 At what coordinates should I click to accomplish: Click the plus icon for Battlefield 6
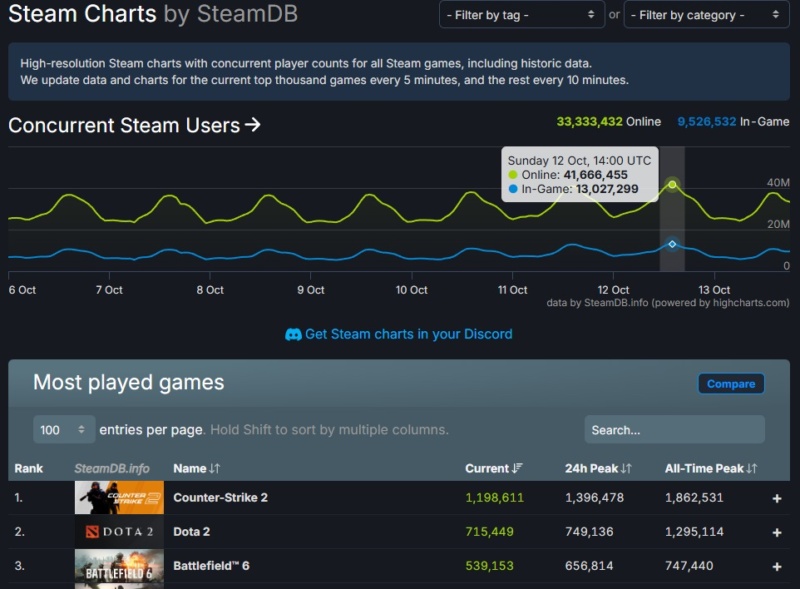[777, 566]
